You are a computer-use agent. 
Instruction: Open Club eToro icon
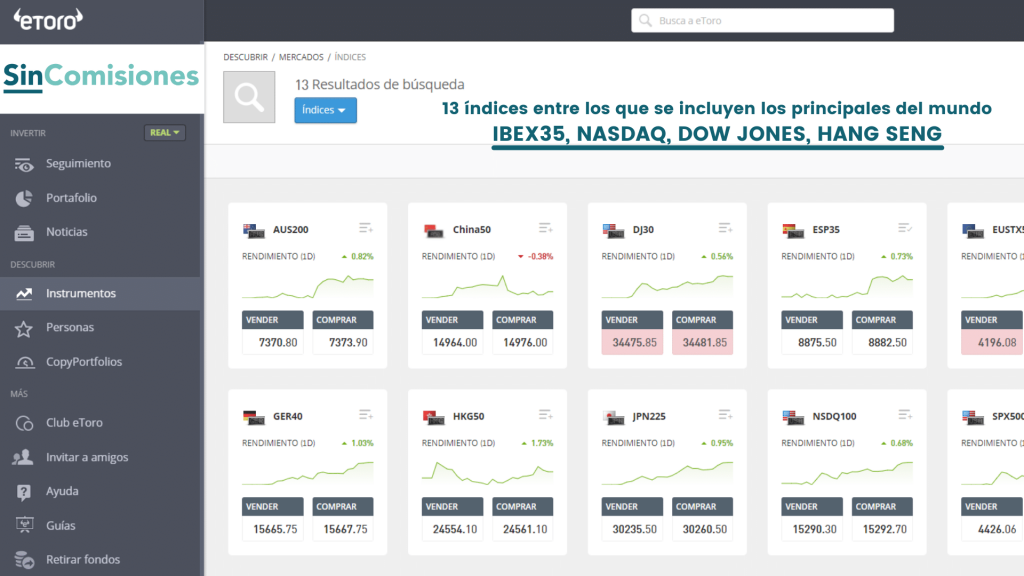(x=24, y=423)
